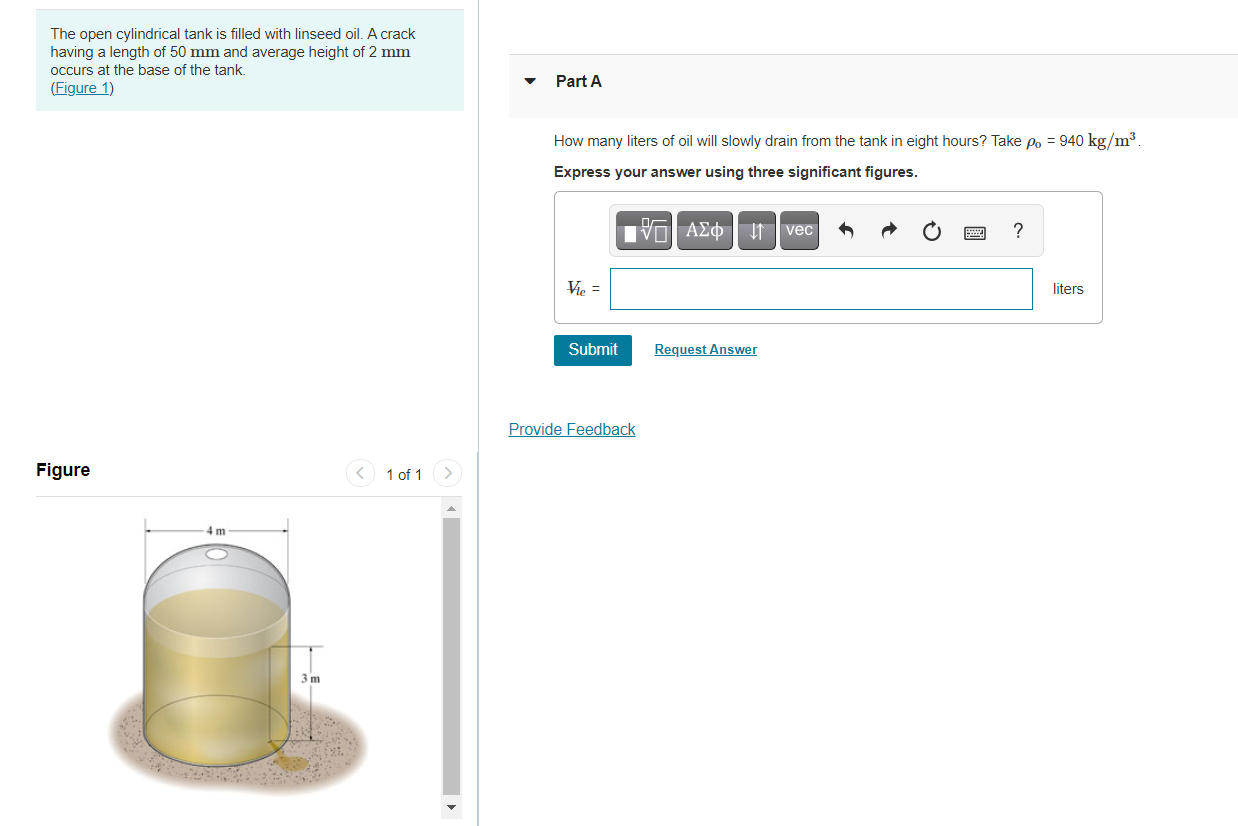Open the on-screen keyboard shortcuts icon
This screenshot has height=826, width=1238.
(974, 230)
